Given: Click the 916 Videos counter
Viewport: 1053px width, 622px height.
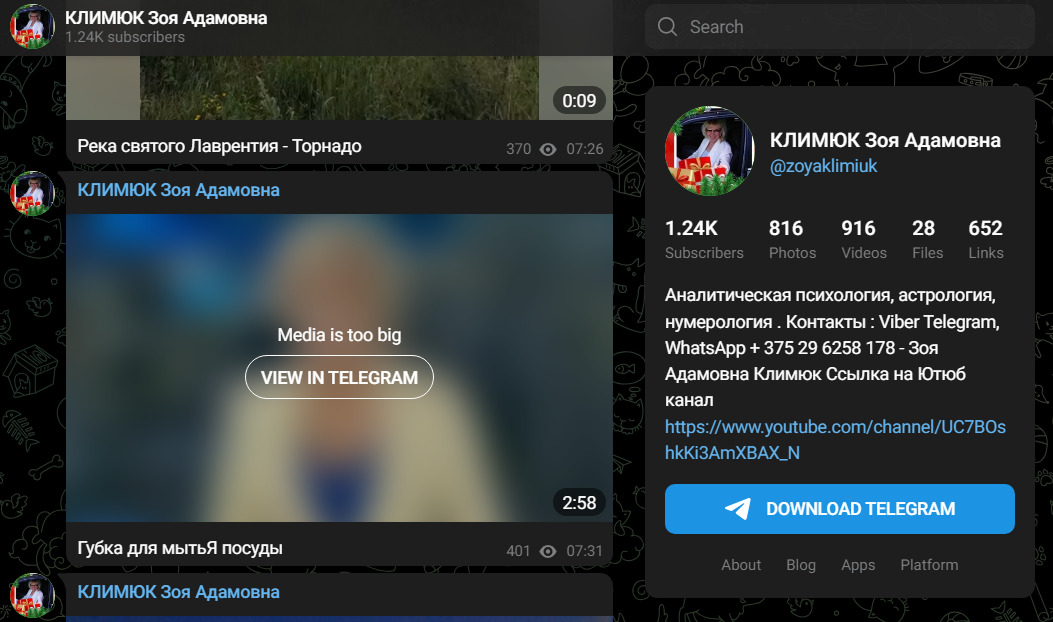Looking at the screenshot, I should [x=864, y=240].
